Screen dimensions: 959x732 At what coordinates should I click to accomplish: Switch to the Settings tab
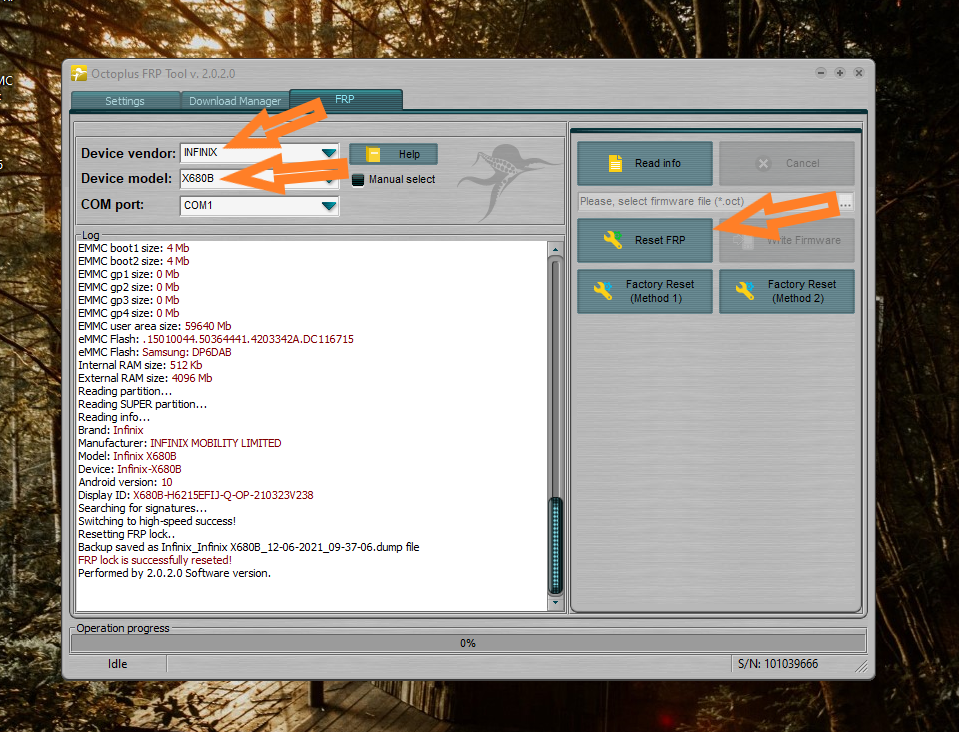(x=125, y=101)
